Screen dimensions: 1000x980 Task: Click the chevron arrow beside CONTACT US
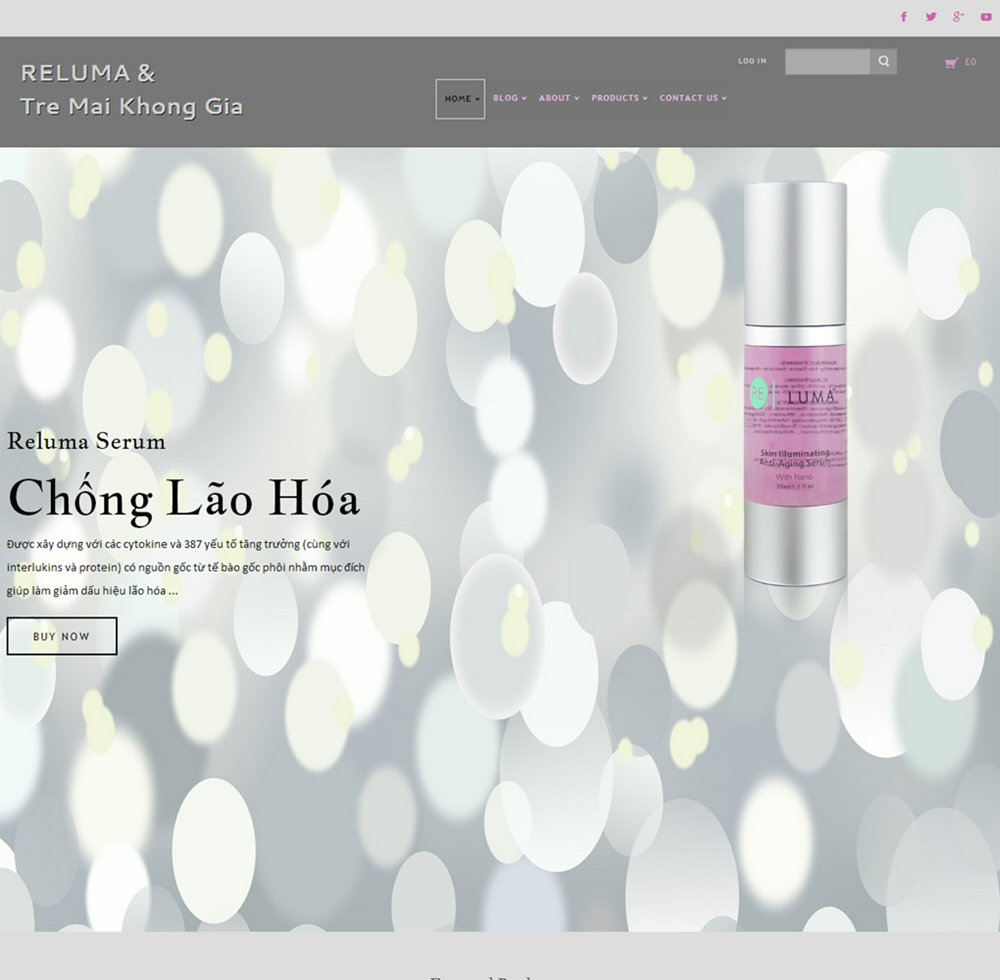(724, 98)
